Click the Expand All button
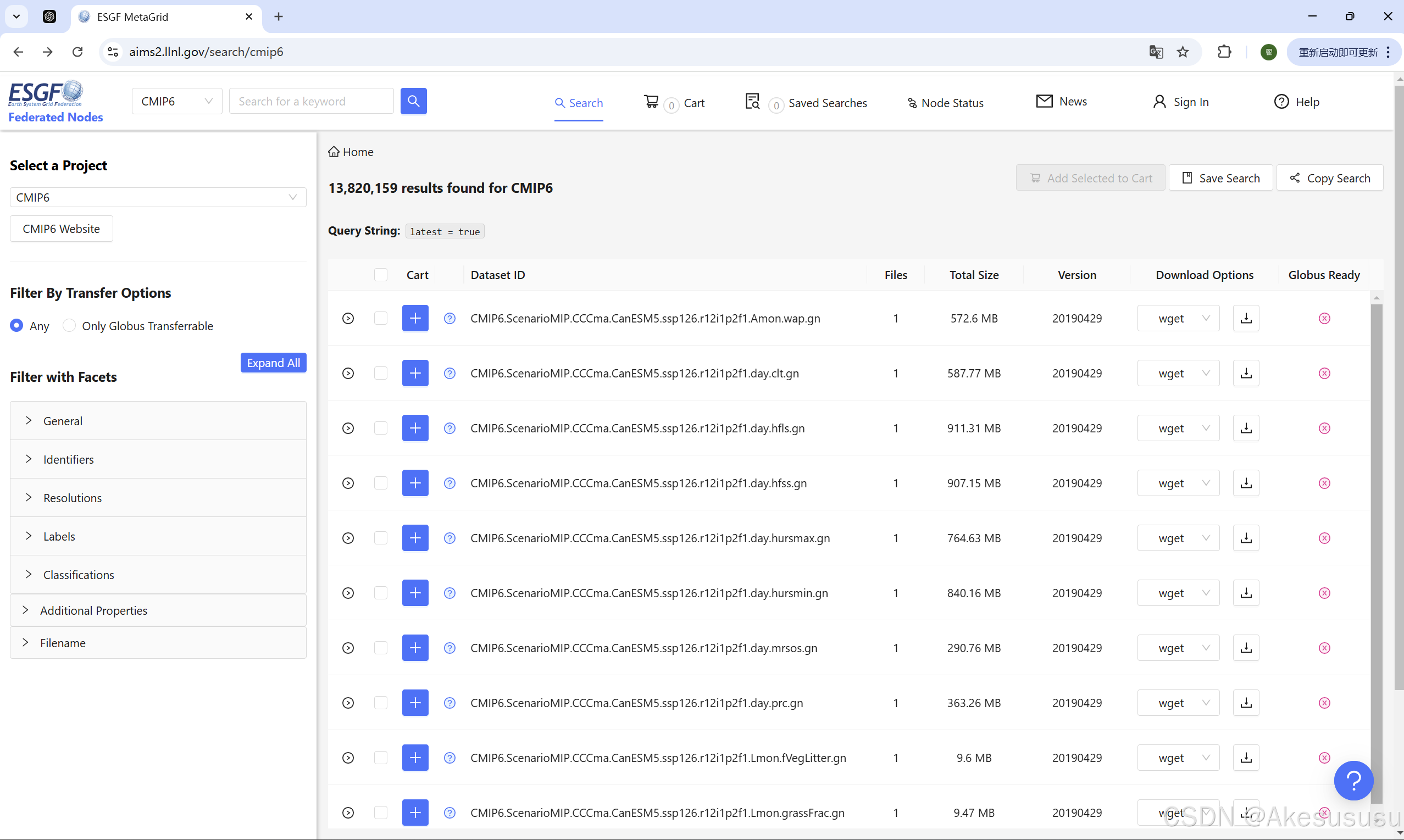 point(273,363)
